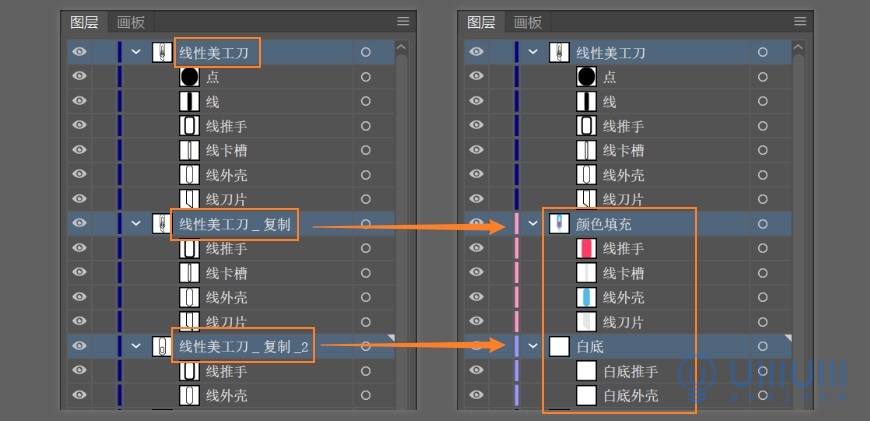This screenshot has height=421, width=870.
Task: Click target circle of left panel 线 row
Action: (x=365, y=102)
